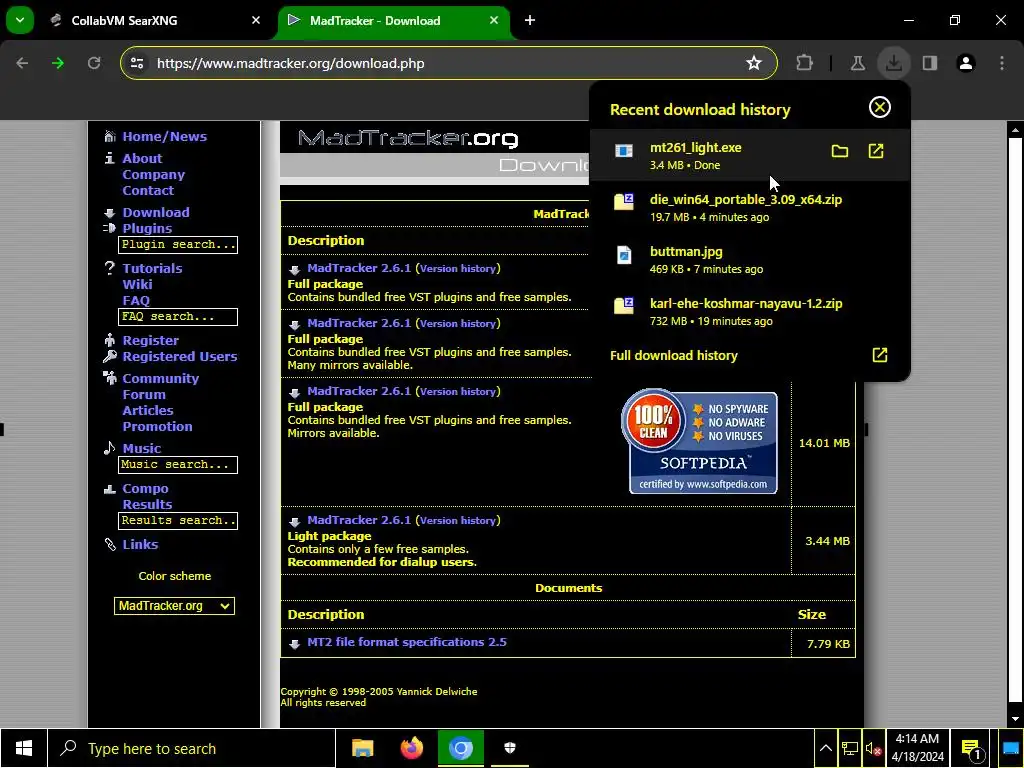Open mt261_light.exe with the launch icon
This screenshot has height=768, width=1024.
pyautogui.click(x=876, y=152)
